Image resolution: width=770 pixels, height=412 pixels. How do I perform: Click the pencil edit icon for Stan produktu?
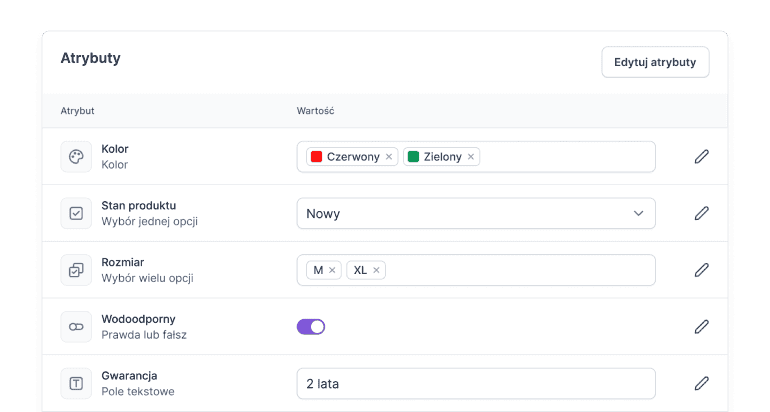(701, 213)
